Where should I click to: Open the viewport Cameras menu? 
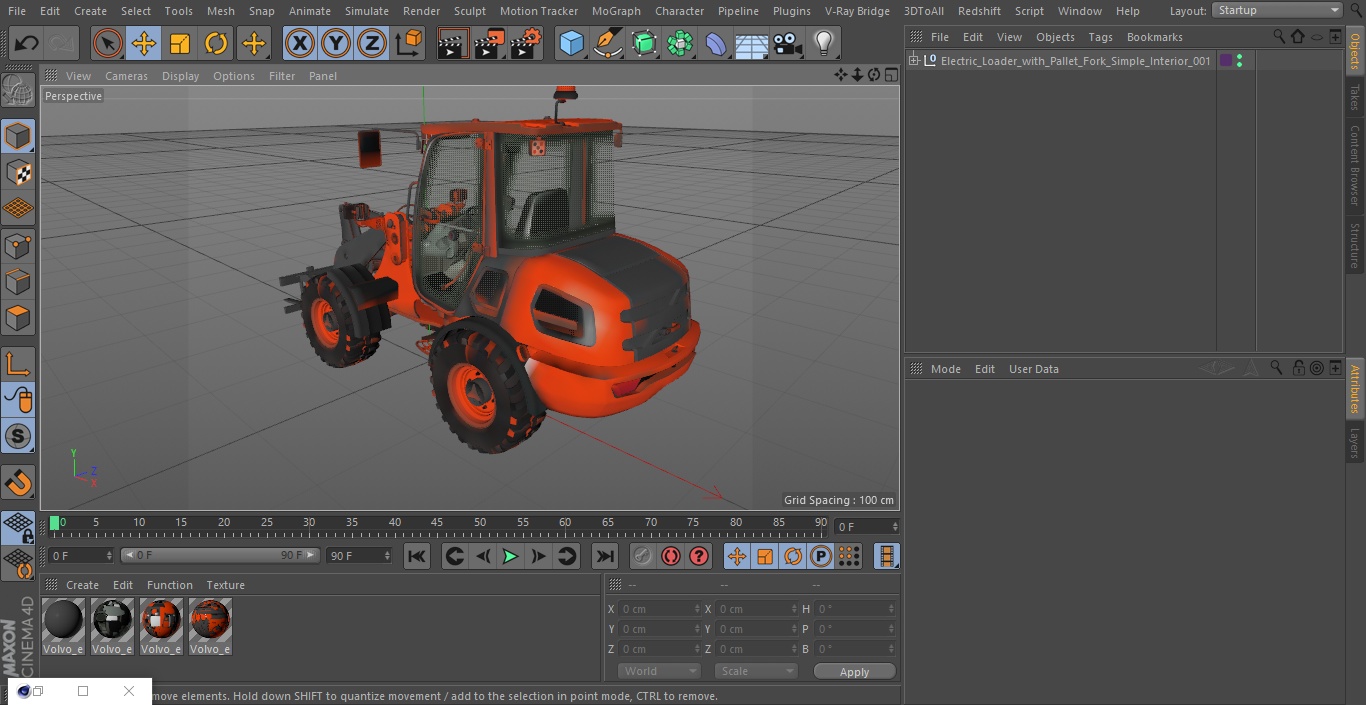[126, 76]
